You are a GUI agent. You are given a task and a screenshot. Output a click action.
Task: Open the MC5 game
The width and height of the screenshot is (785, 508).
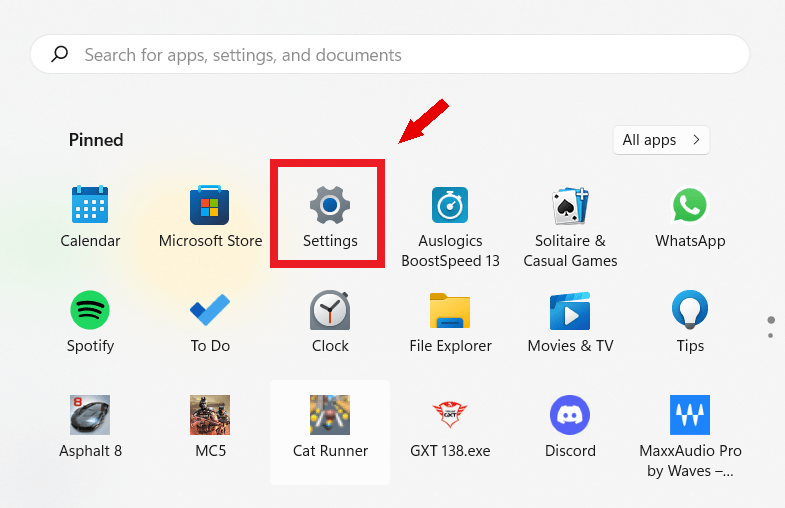coord(210,427)
